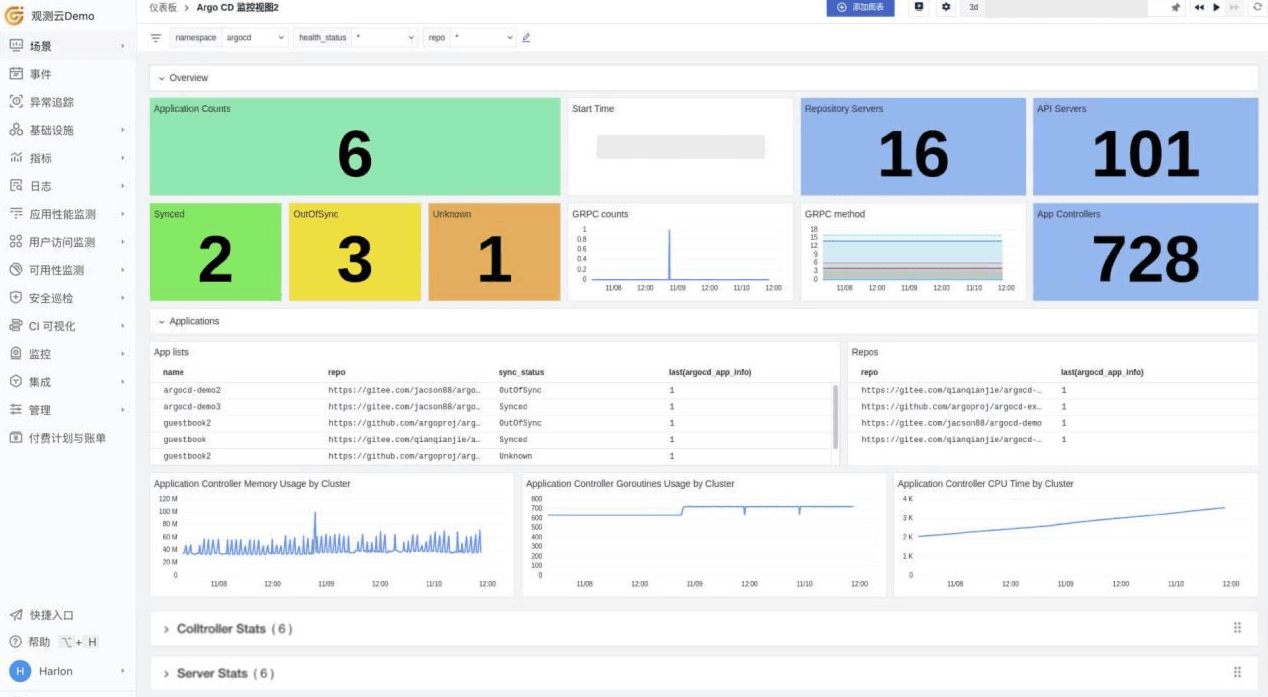The image size is (1268, 697).
Task: Click the rewind time button
Action: [1198, 7]
